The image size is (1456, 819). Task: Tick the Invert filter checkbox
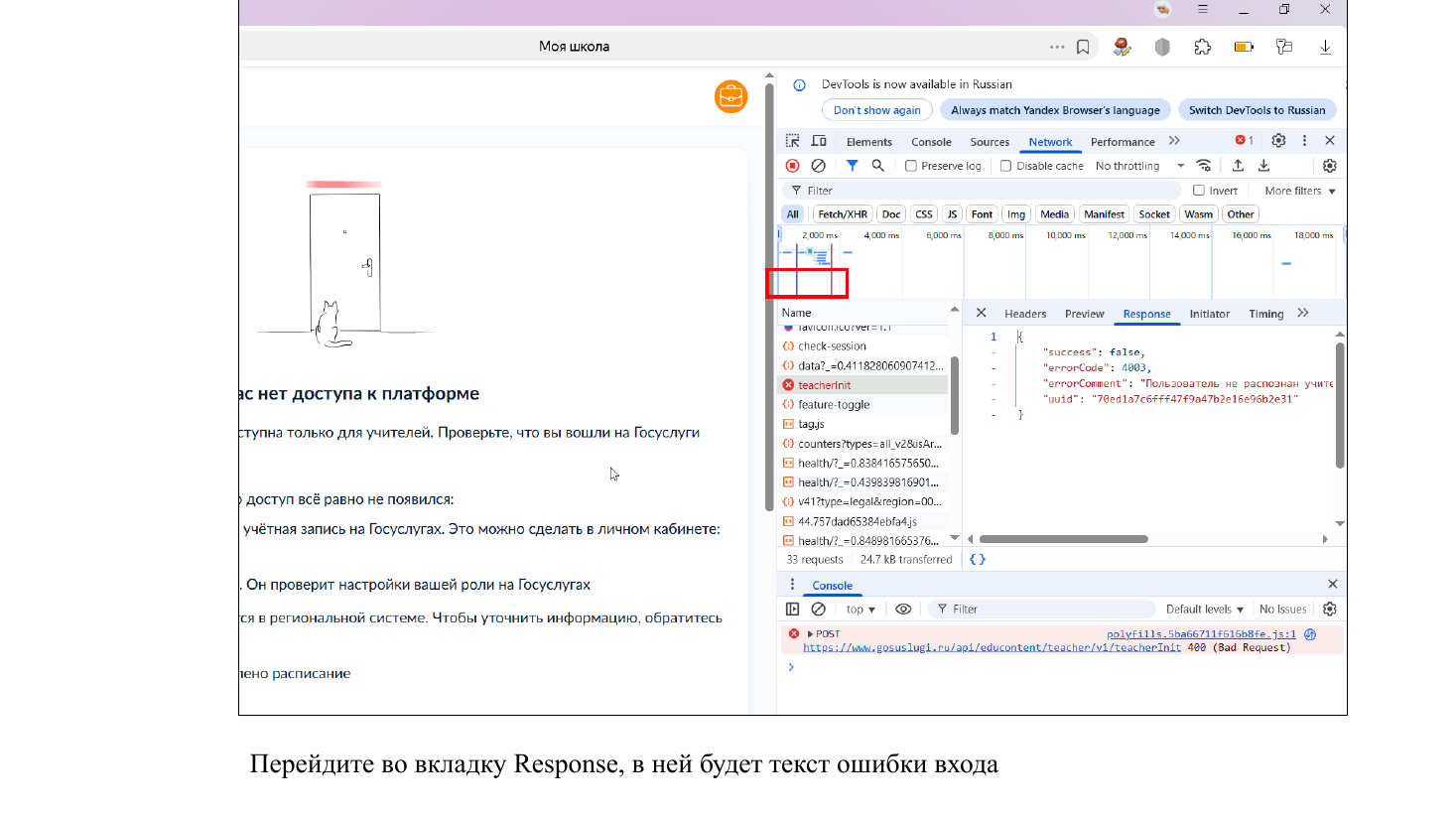click(x=1199, y=191)
